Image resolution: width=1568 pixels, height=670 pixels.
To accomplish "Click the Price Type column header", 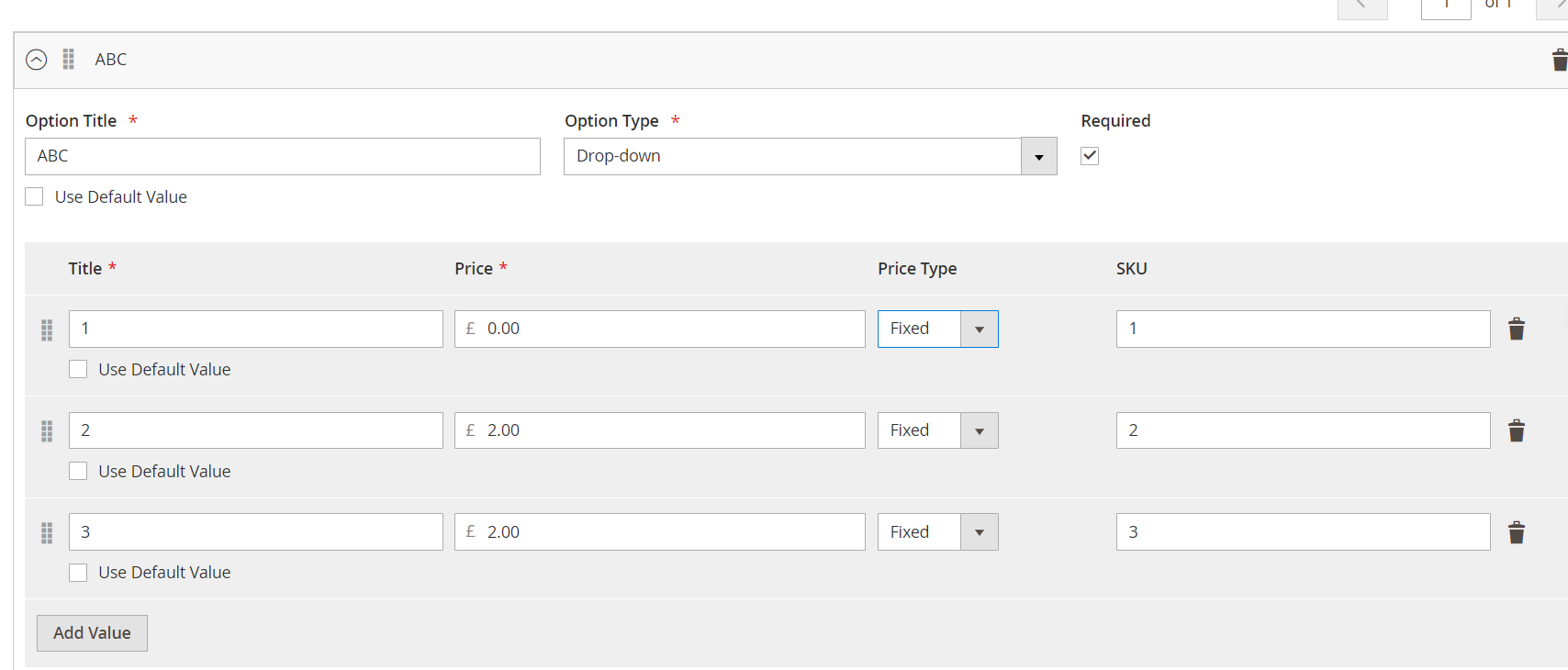I will pos(917,269).
